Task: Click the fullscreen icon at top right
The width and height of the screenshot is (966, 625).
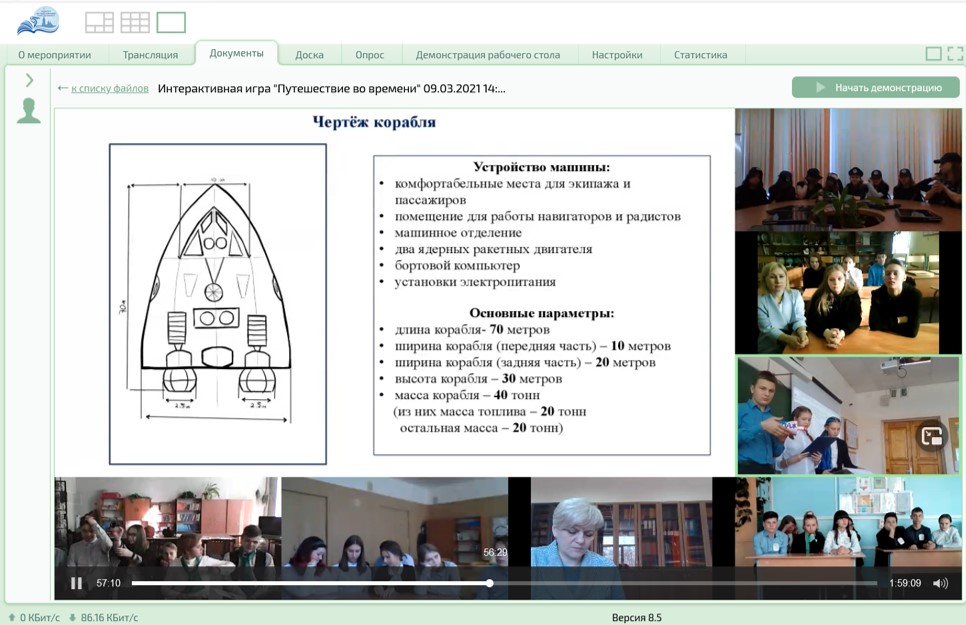Action: 955,54
